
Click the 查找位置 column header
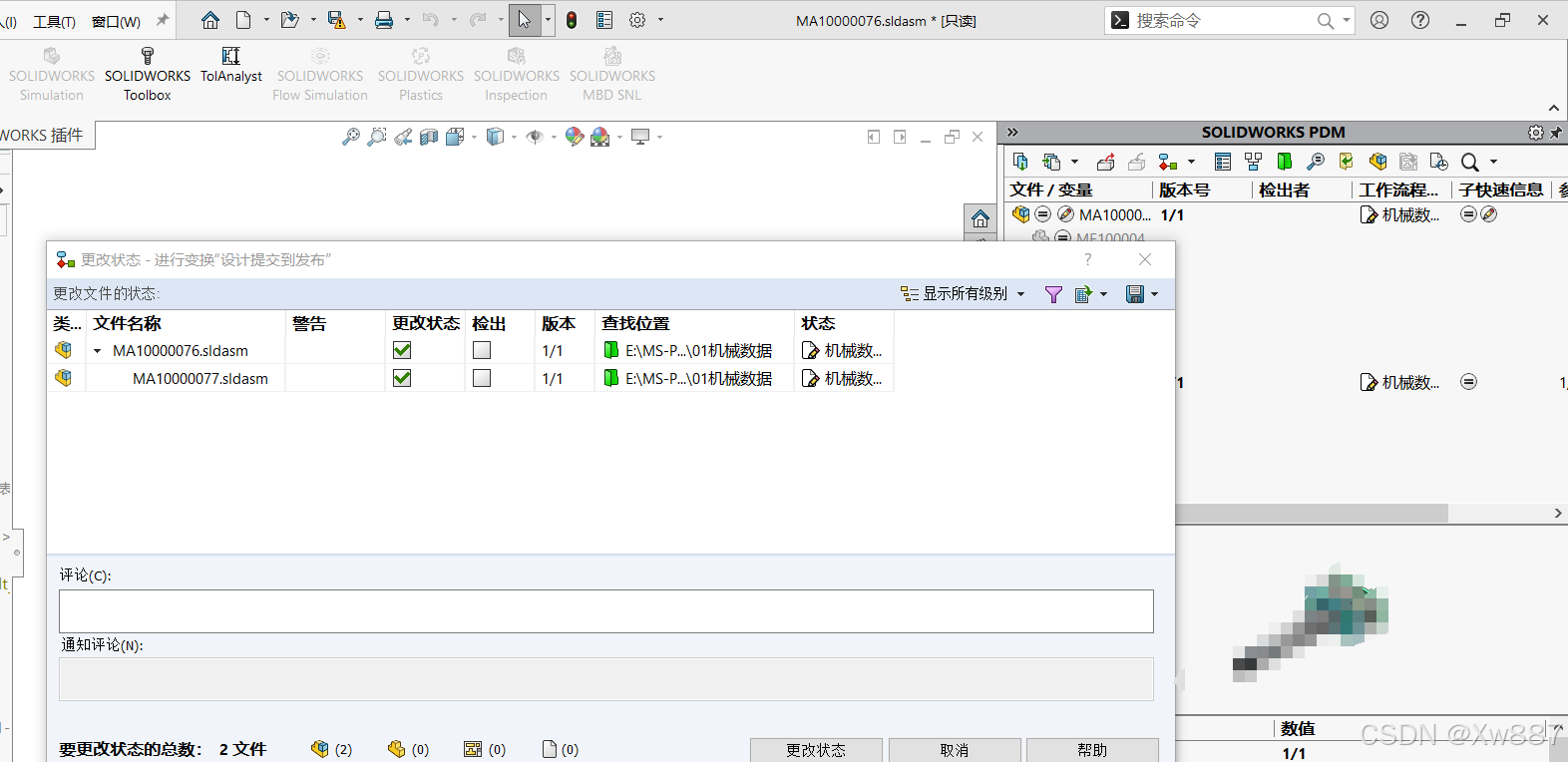click(635, 323)
